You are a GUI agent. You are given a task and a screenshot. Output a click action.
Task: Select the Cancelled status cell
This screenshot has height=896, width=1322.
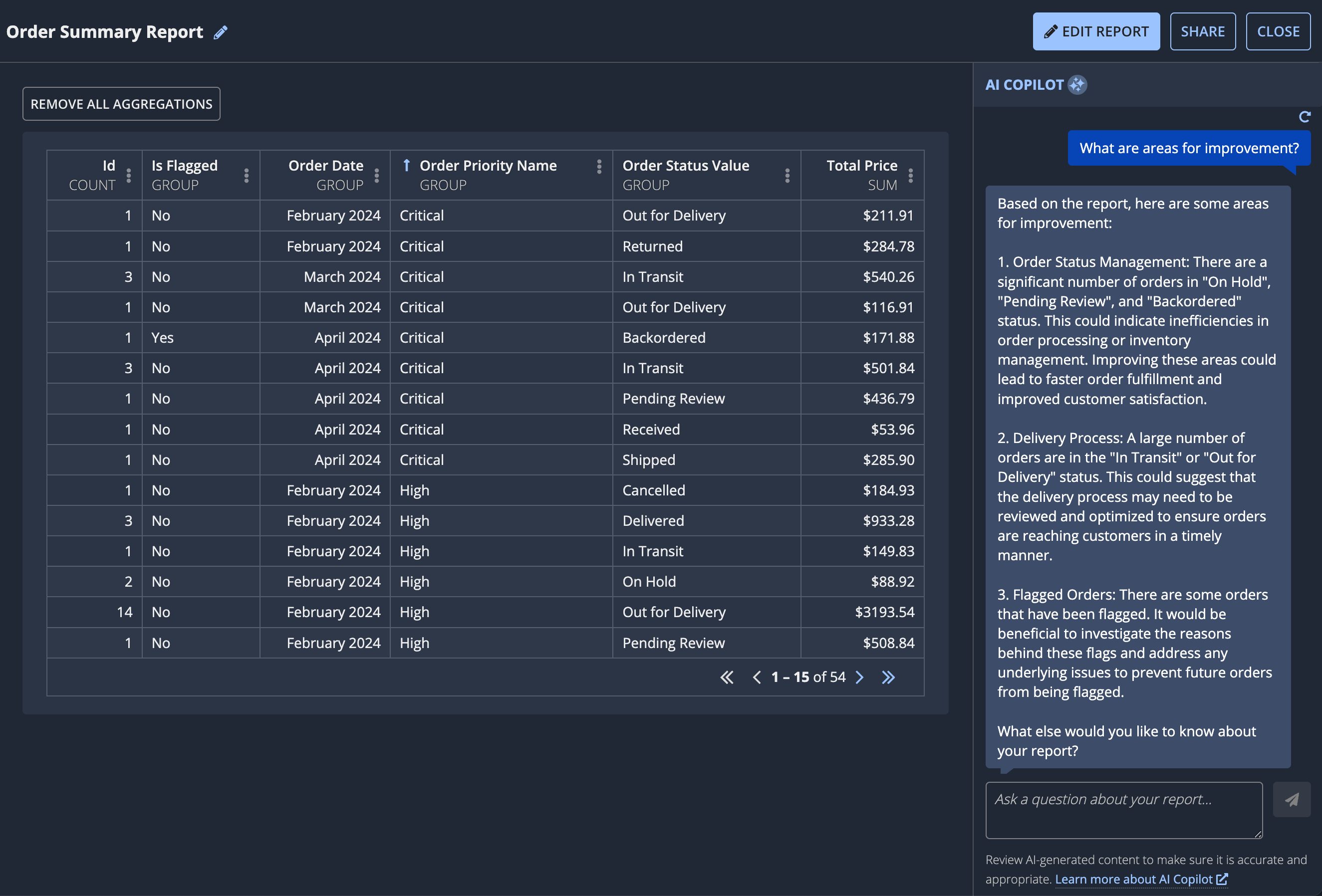click(x=707, y=490)
